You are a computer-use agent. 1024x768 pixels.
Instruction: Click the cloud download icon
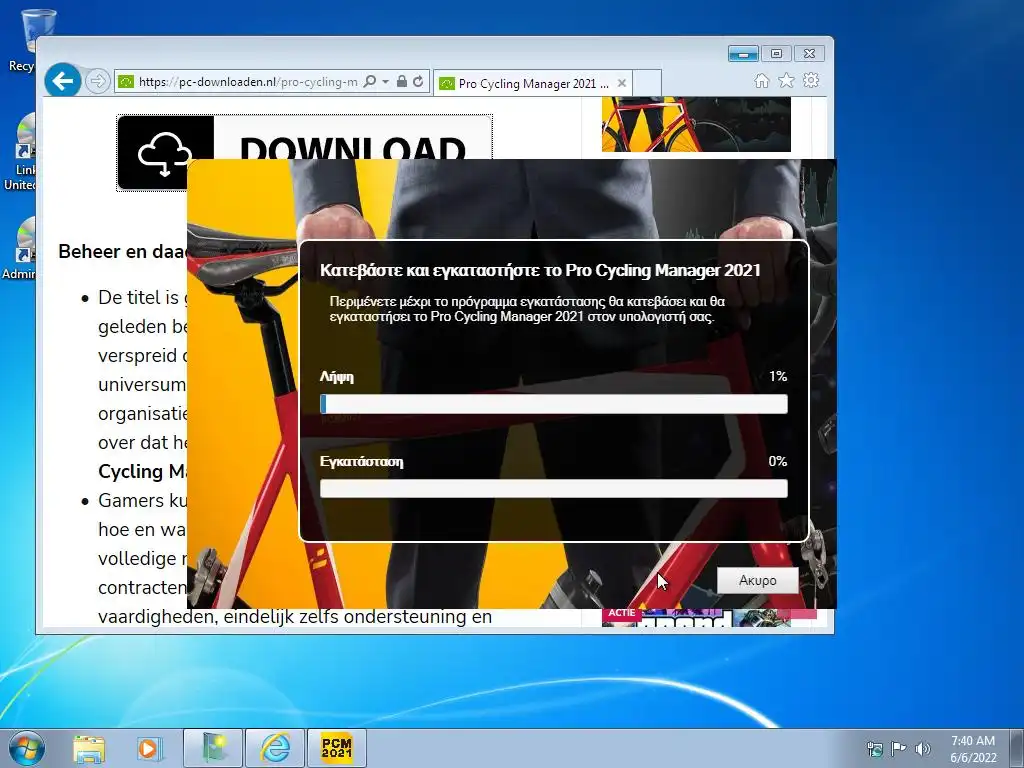(x=165, y=153)
